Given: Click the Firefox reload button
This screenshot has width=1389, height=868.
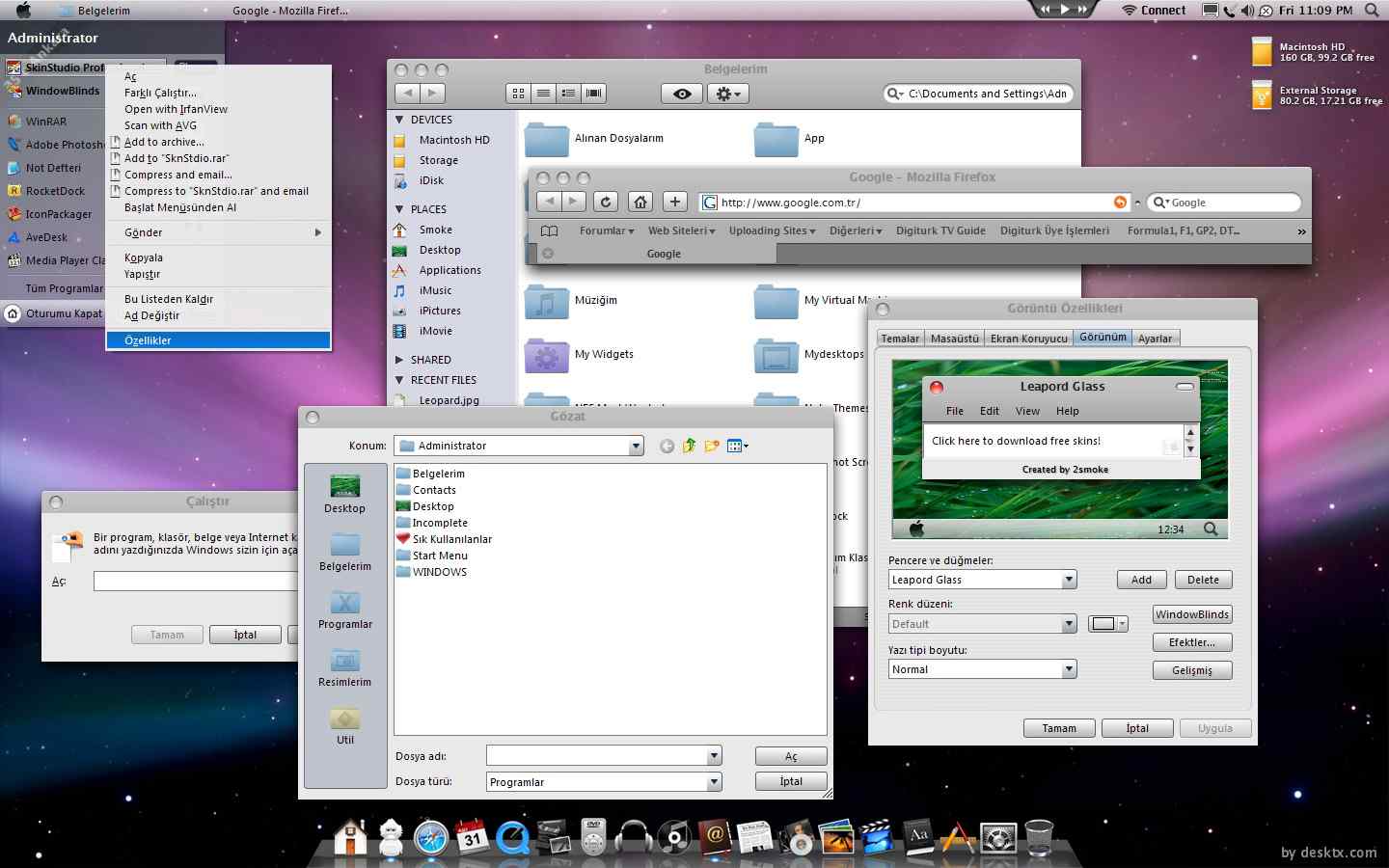Looking at the screenshot, I should (x=606, y=202).
